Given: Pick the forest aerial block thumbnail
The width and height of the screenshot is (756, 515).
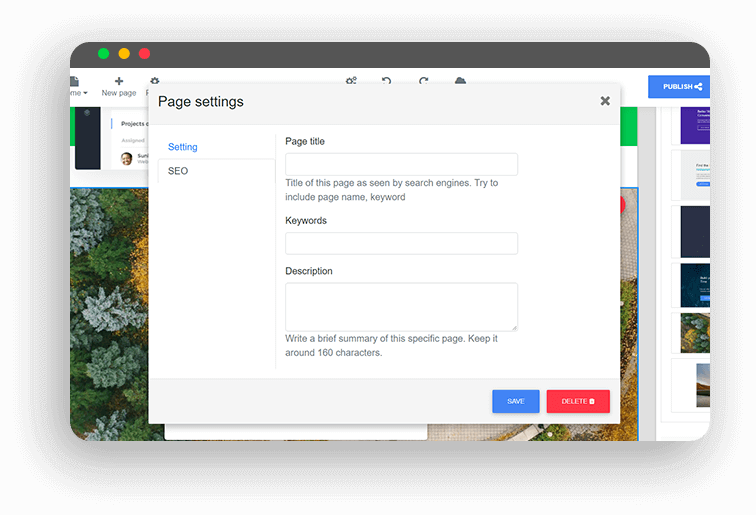Looking at the screenshot, I should pos(695,333).
